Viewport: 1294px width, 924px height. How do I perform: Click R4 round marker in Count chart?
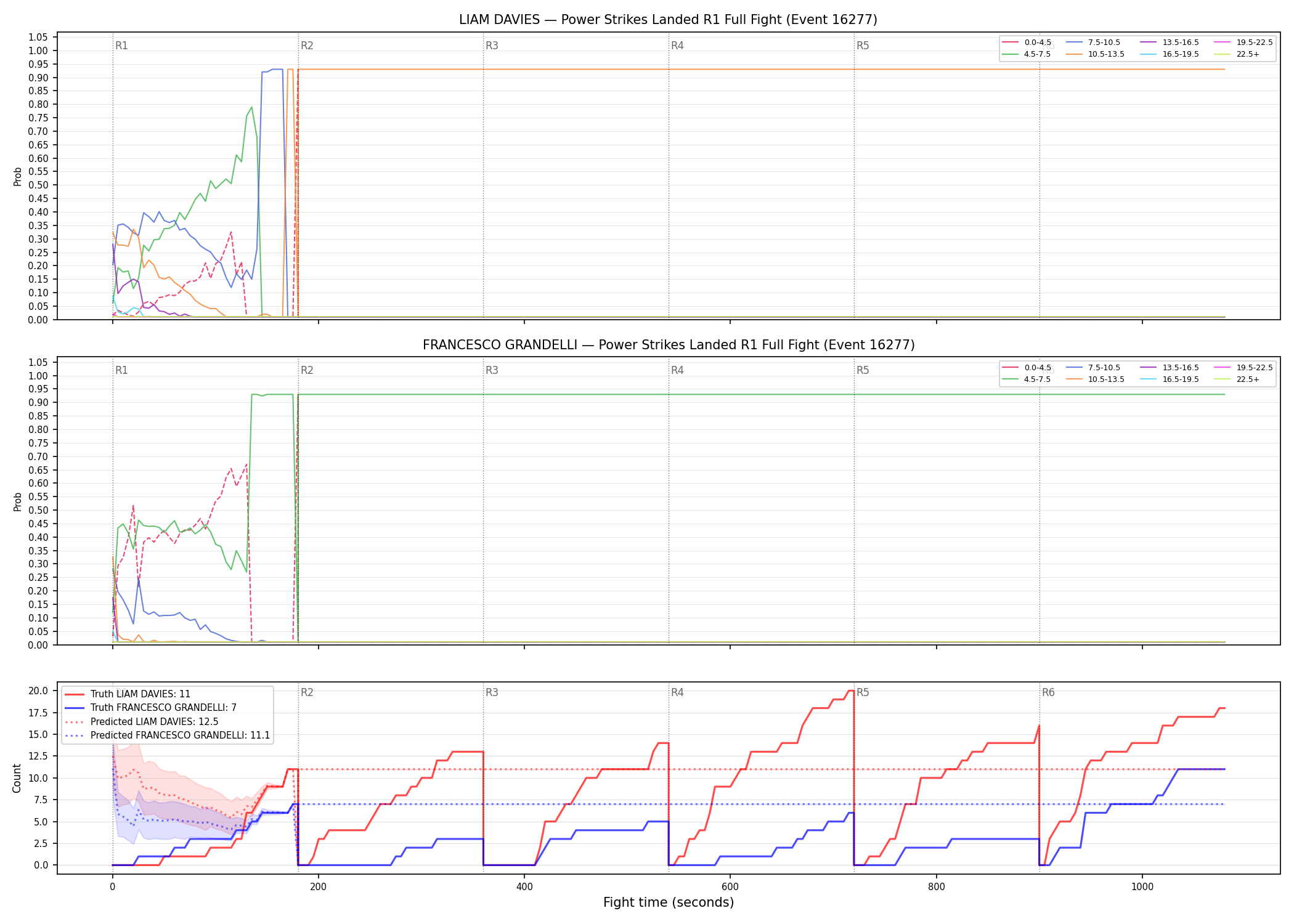click(677, 692)
